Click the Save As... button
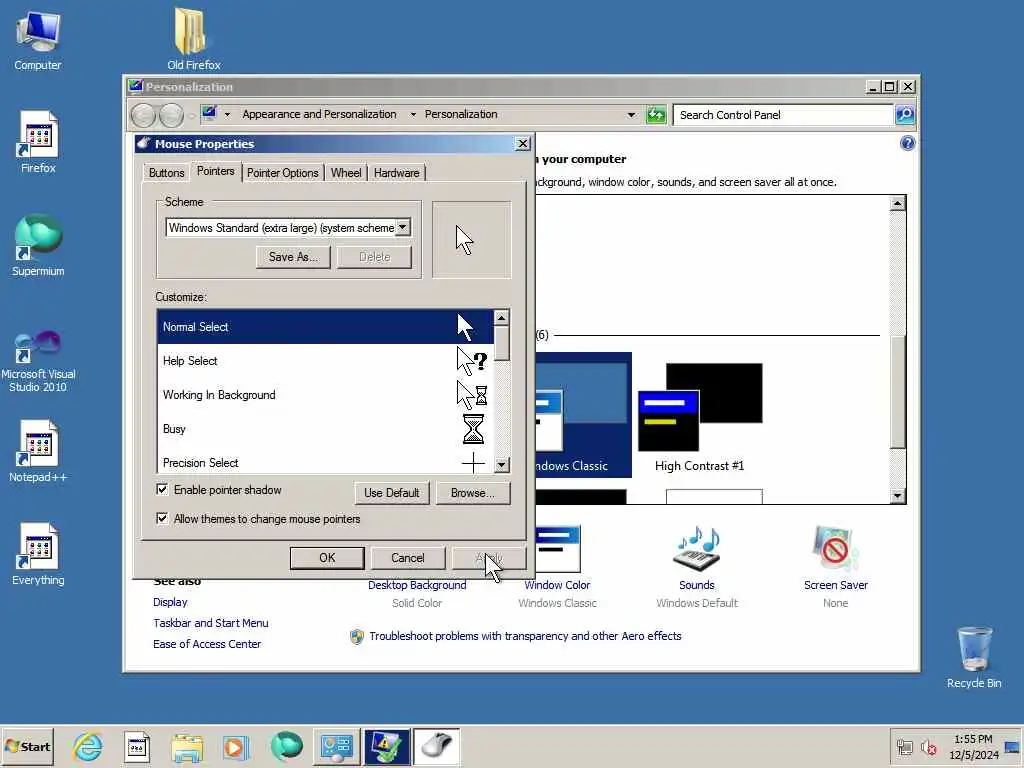1024x768 pixels. coord(293,257)
